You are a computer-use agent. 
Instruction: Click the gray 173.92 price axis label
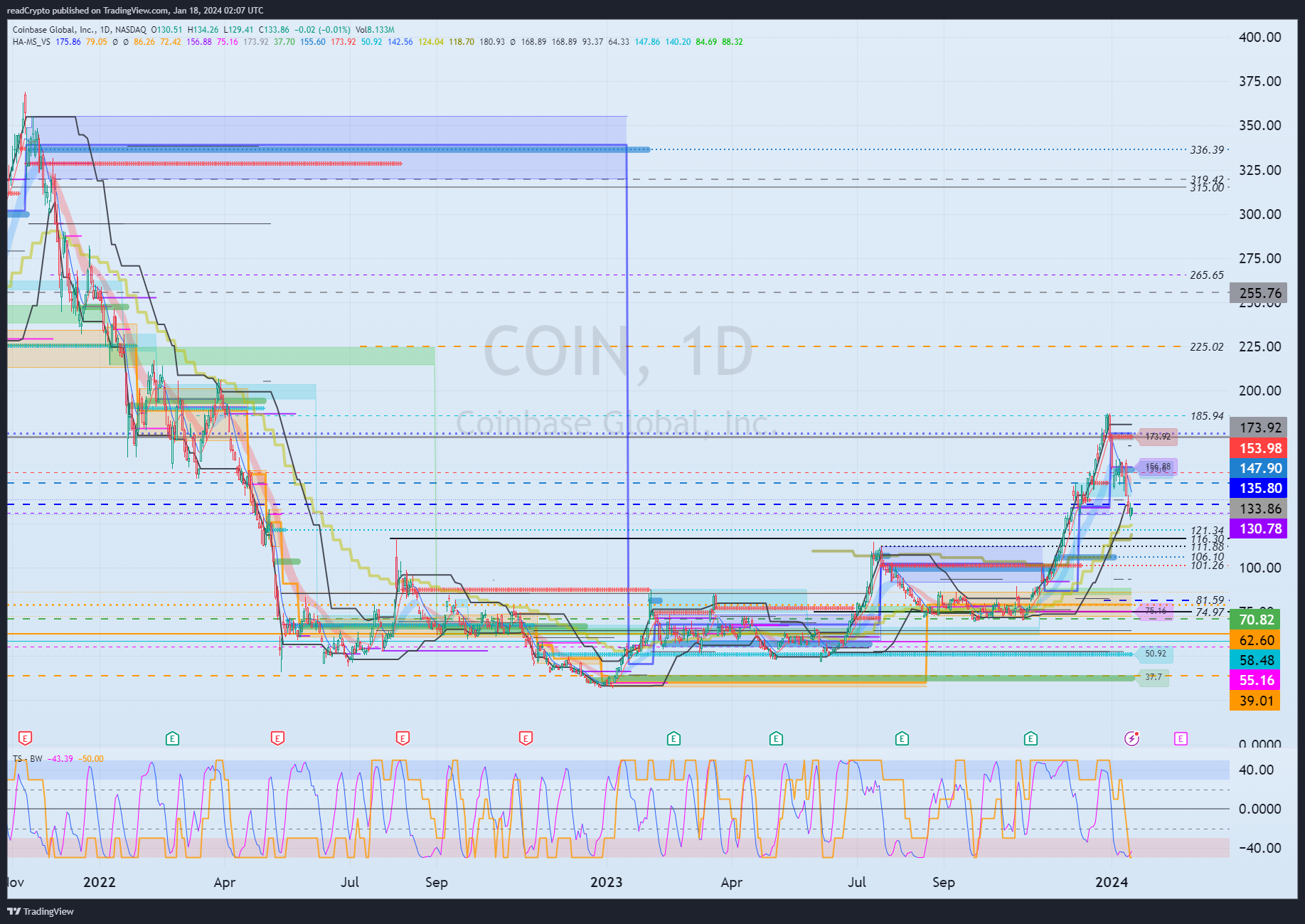click(x=1258, y=428)
